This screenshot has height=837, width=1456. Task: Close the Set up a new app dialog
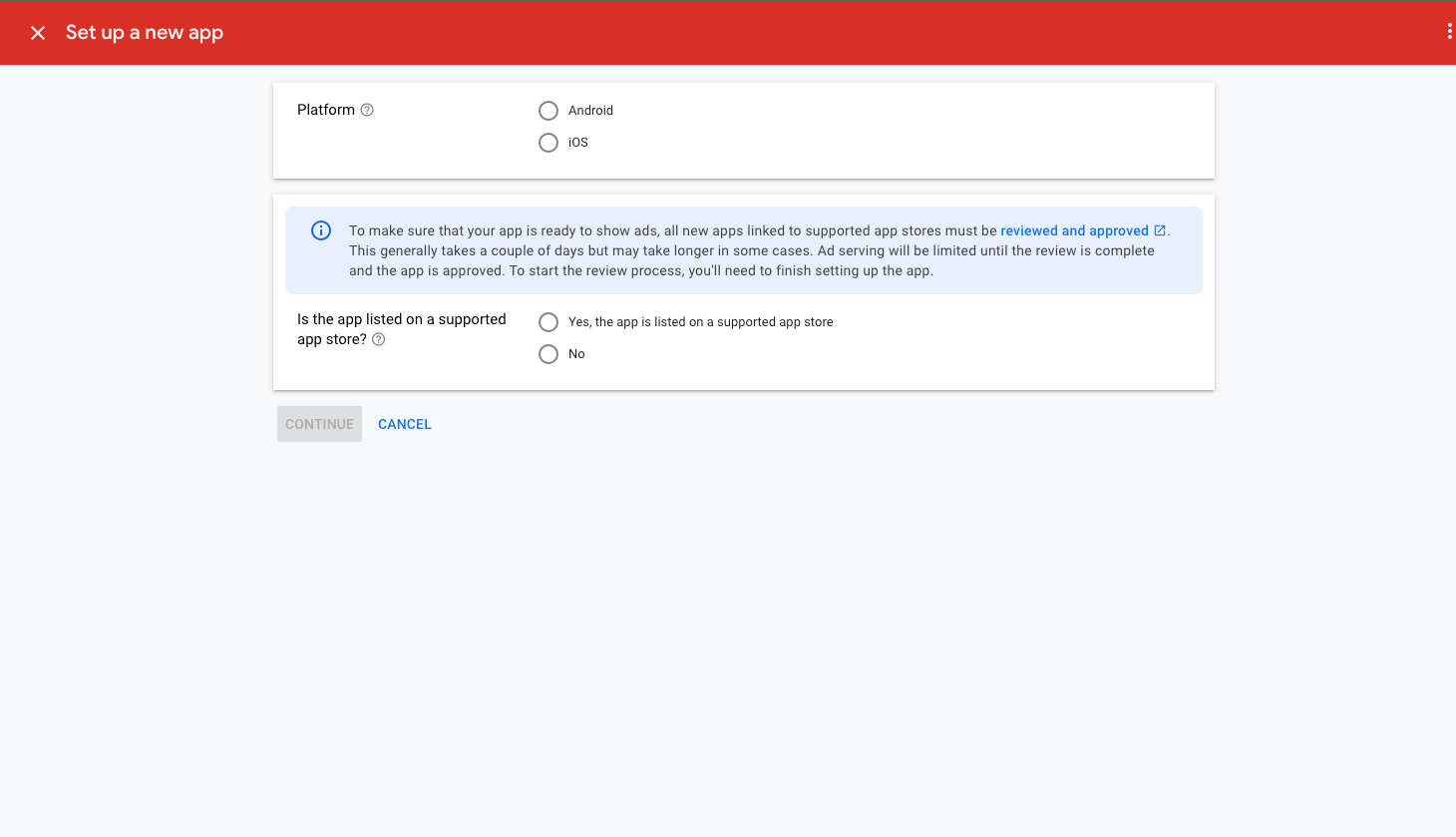[x=38, y=33]
